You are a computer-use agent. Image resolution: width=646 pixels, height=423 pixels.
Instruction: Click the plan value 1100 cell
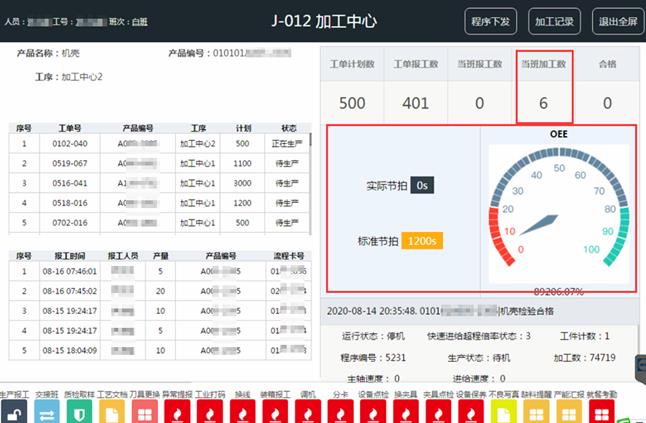click(x=242, y=164)
